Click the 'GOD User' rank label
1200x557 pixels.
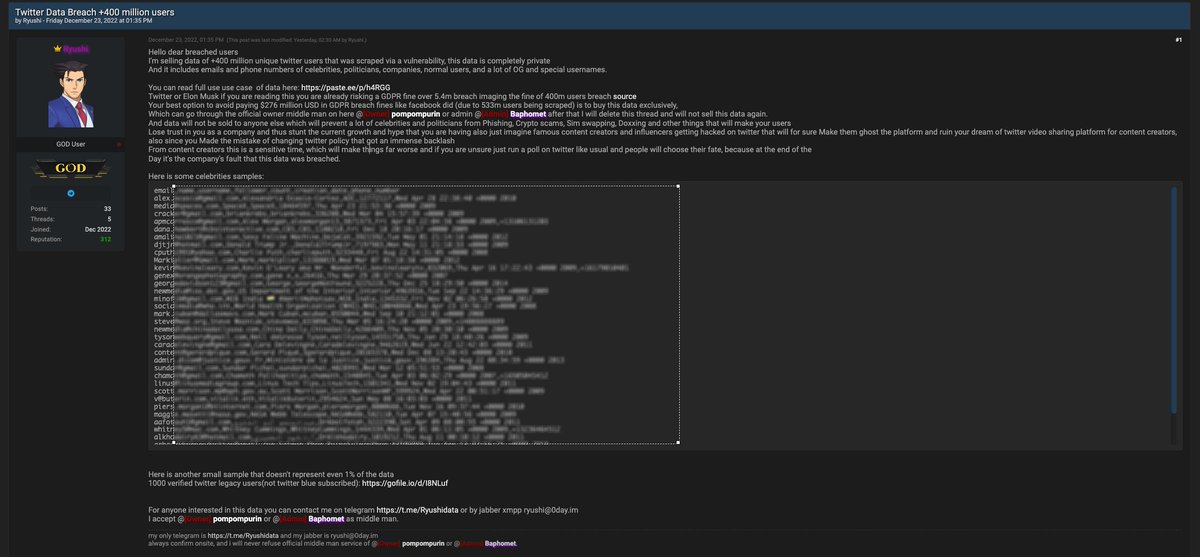71,146
